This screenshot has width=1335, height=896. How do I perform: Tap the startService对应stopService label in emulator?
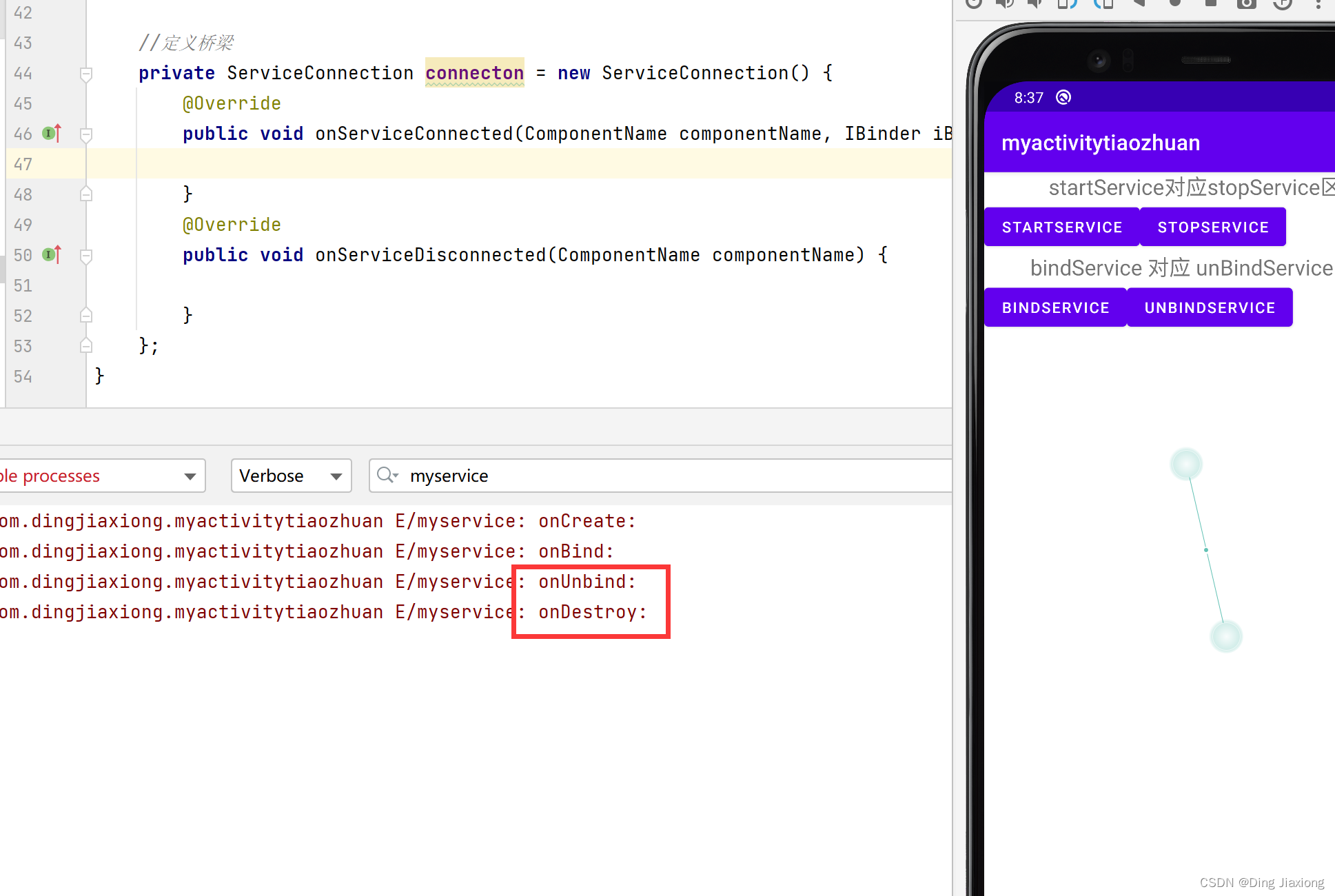[1192, 187]
